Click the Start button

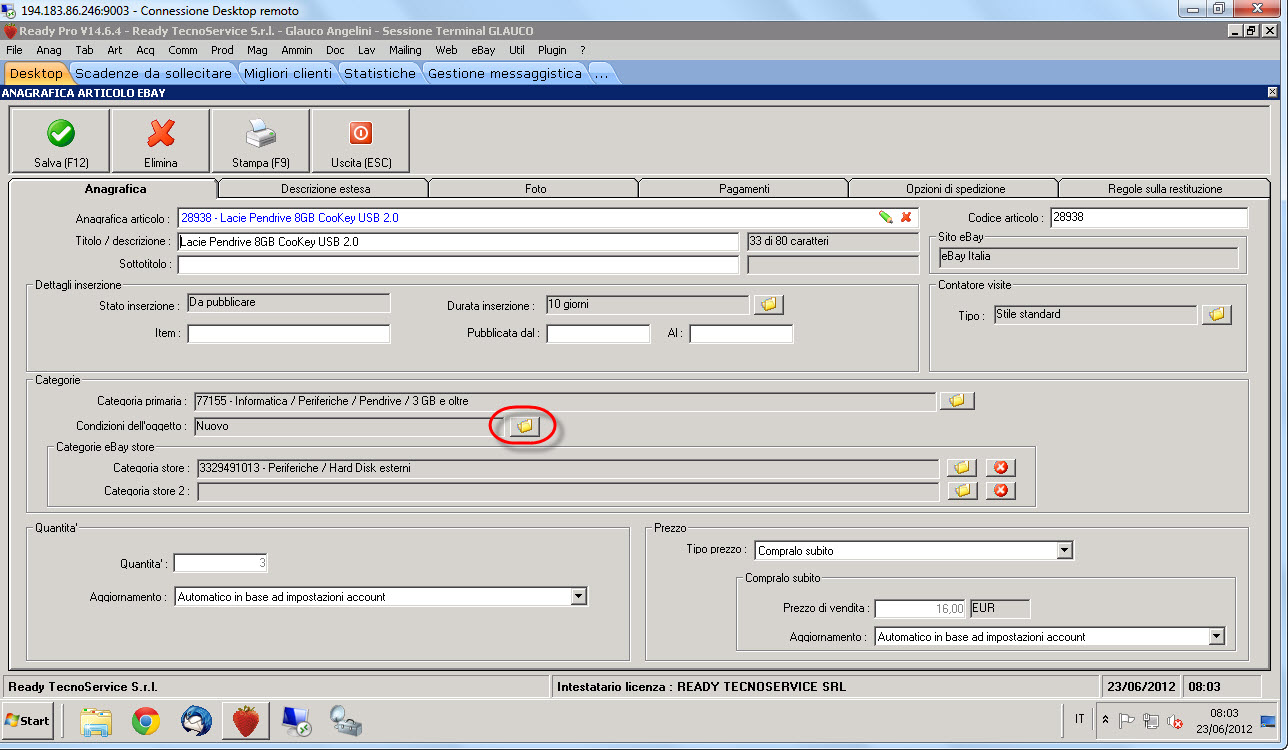(28, 720)
